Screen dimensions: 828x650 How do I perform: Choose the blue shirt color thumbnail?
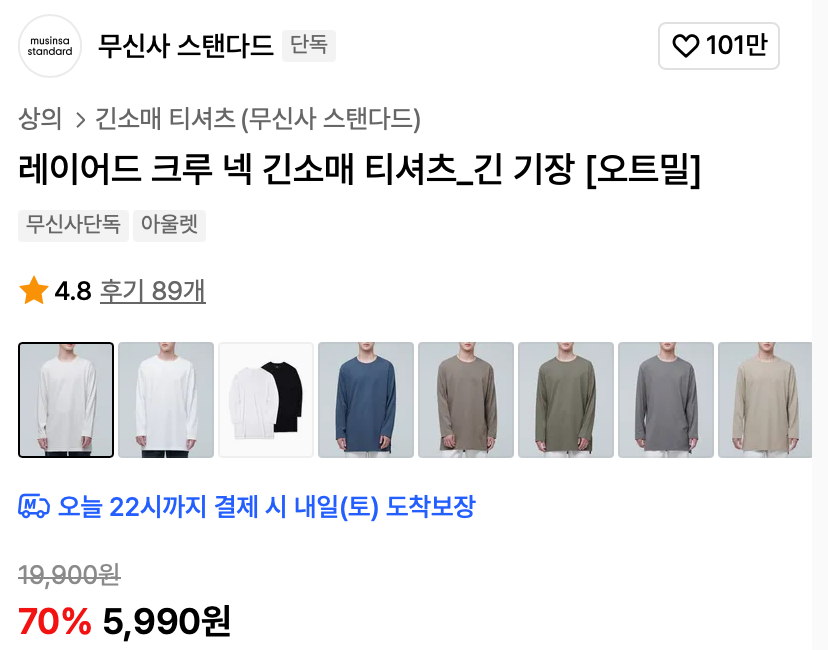[366, 400]
